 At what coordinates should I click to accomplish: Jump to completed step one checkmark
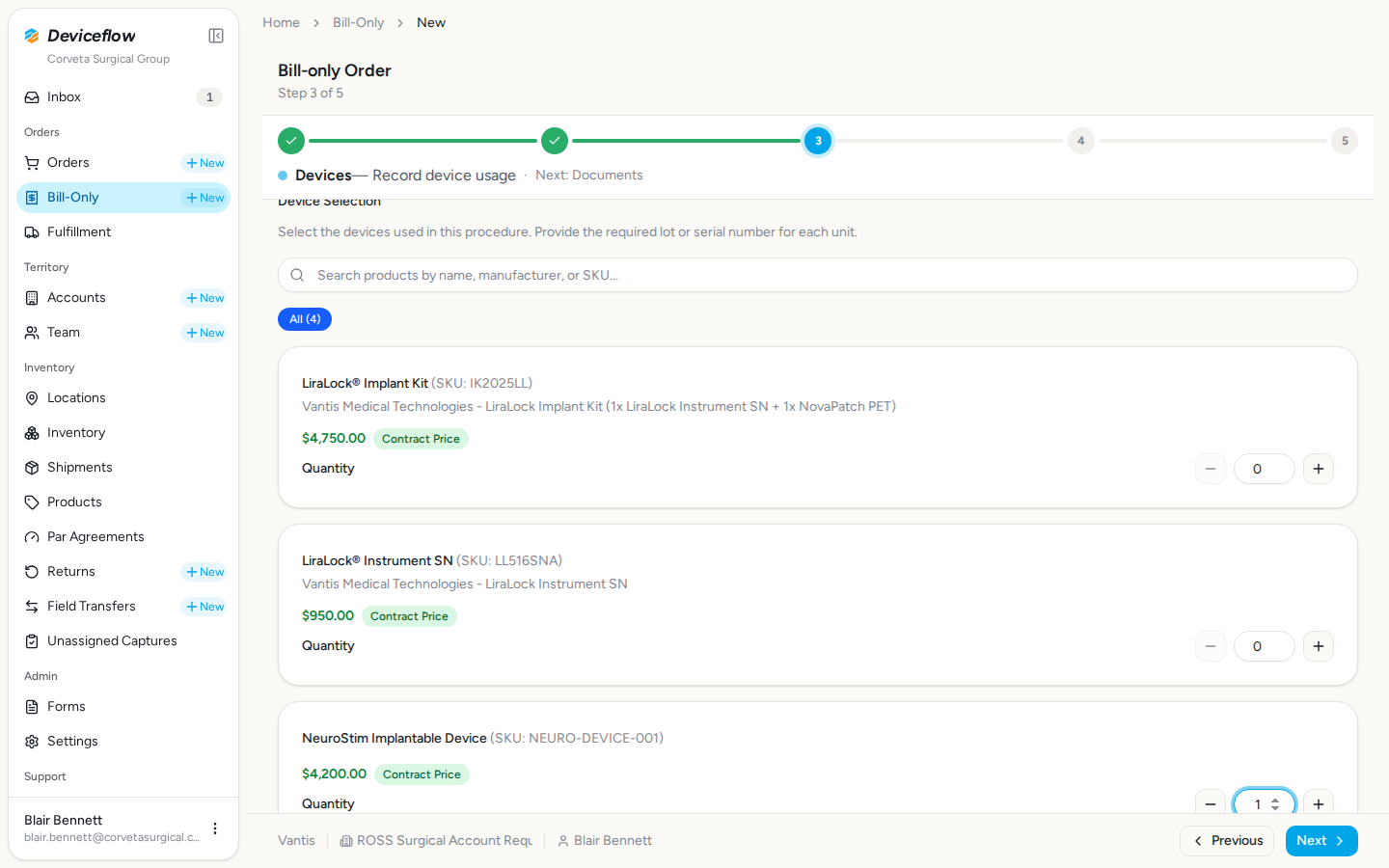291,141
